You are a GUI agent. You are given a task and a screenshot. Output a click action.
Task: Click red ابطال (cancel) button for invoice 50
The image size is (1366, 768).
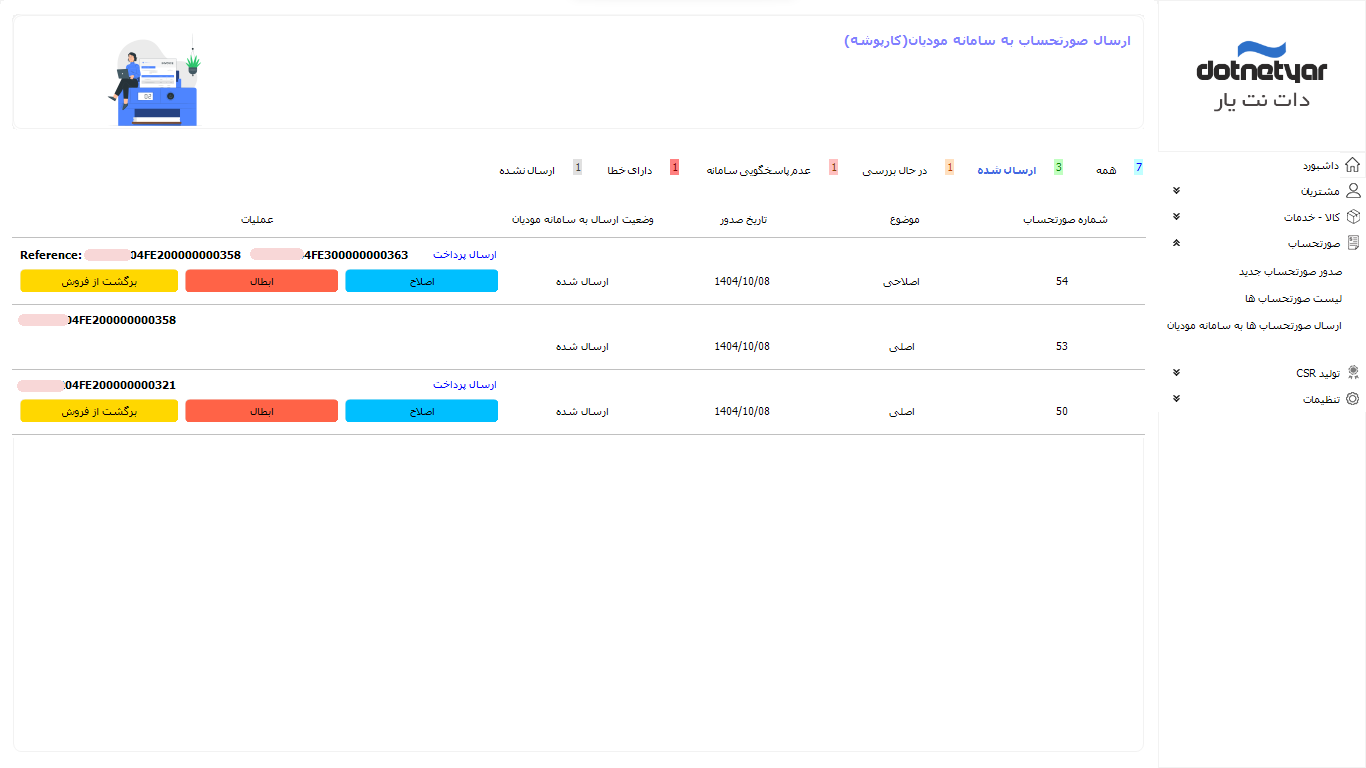tap(262, 411)
